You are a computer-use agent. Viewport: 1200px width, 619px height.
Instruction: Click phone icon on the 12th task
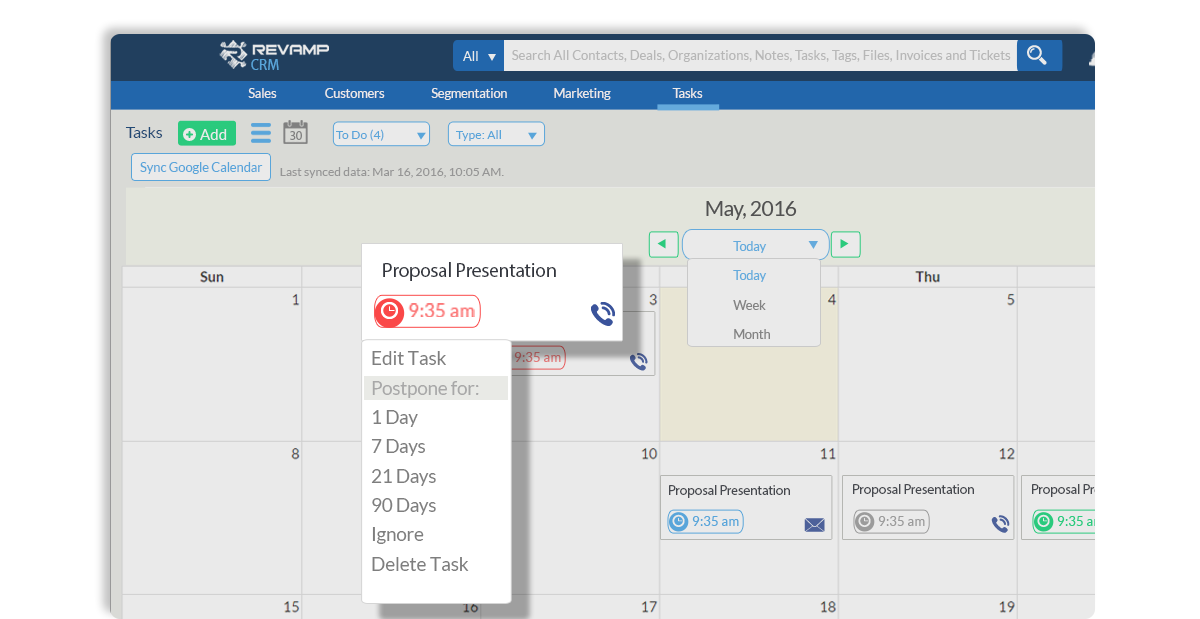tap(1000, 524)
